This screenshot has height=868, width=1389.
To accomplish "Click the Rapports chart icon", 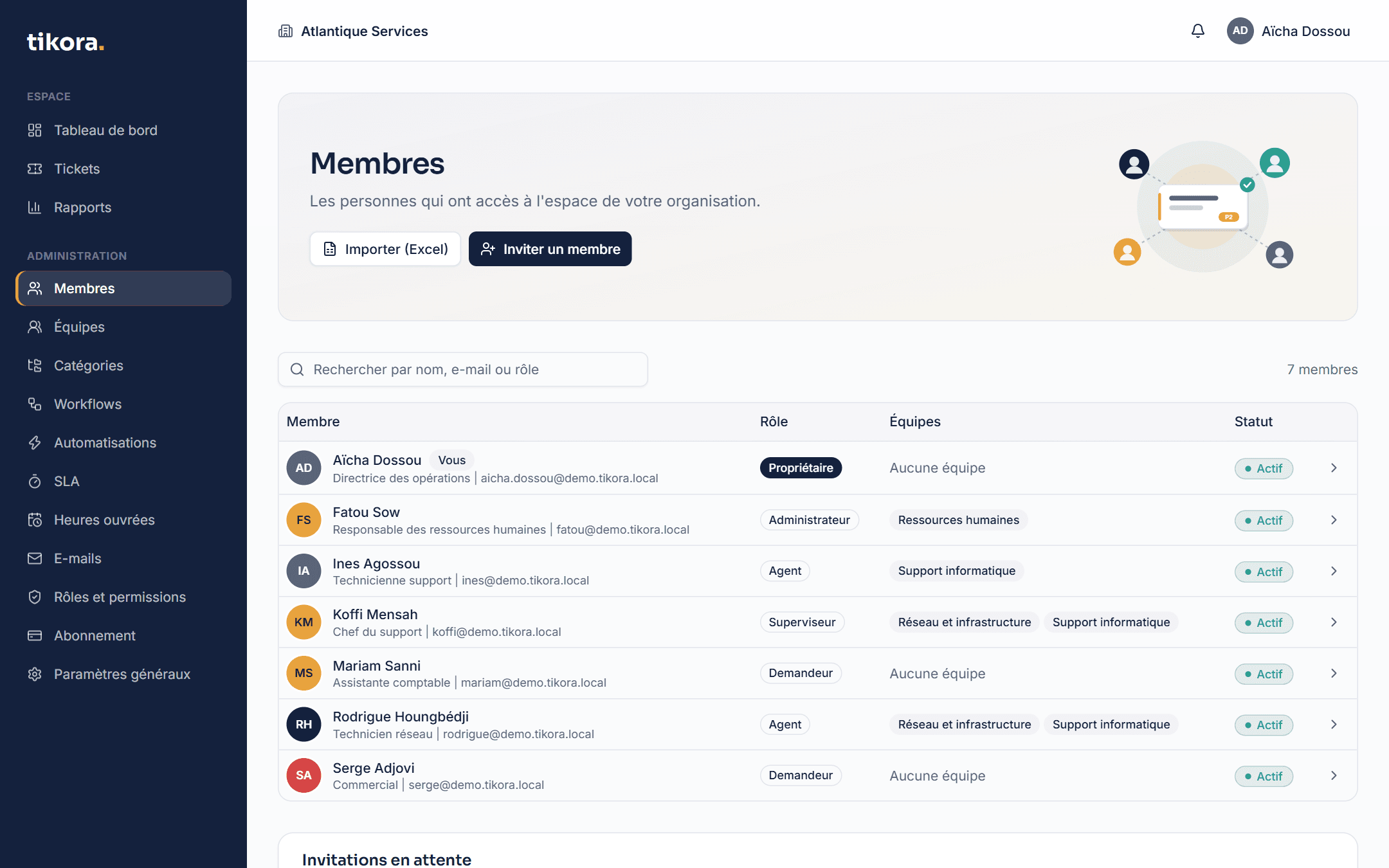I will coord(35,208).
